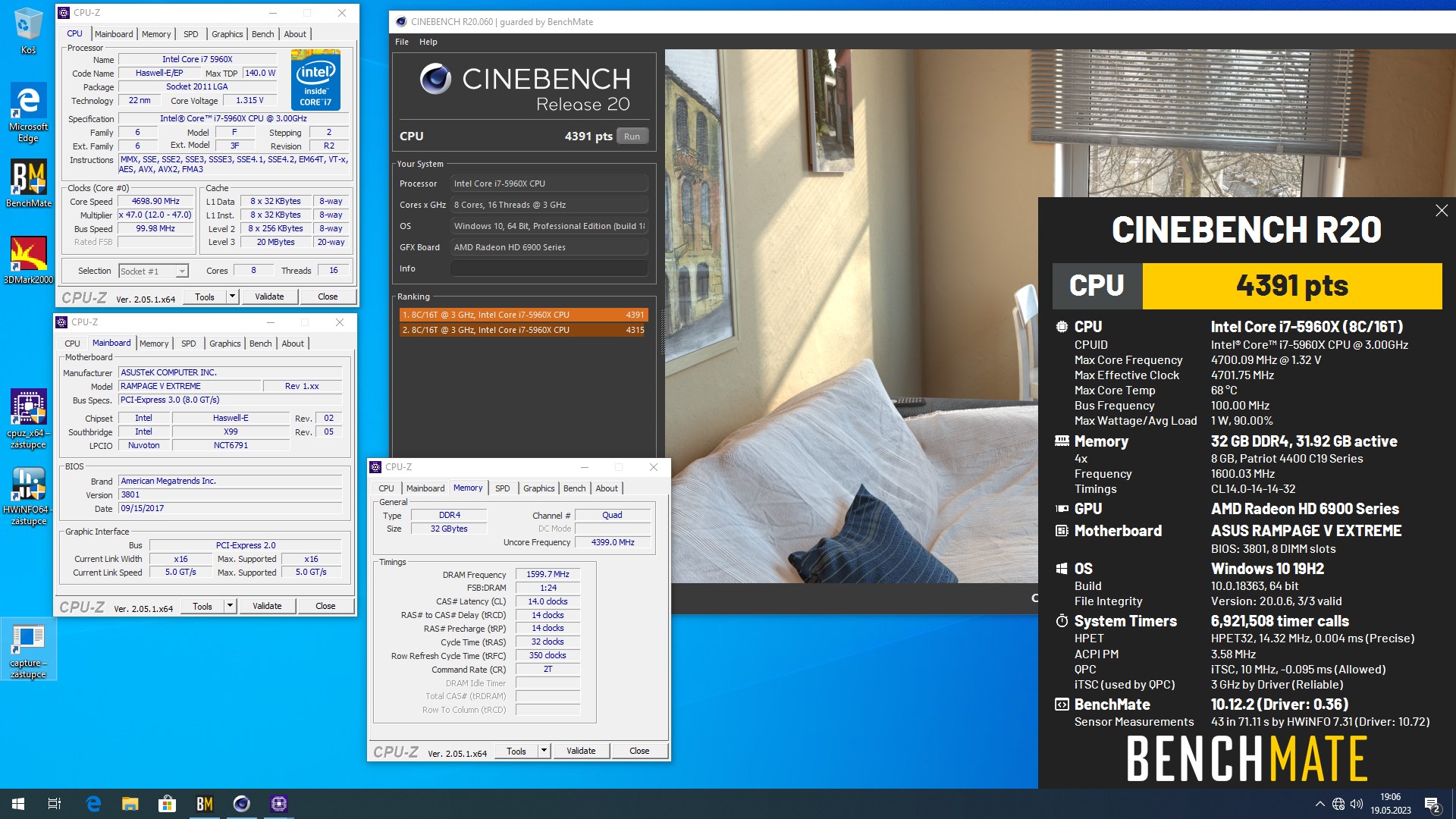Open Tools dropdown arrow in Mainboard window
The width and height of the screenshot is (1456, 819).
pos(230,606)
